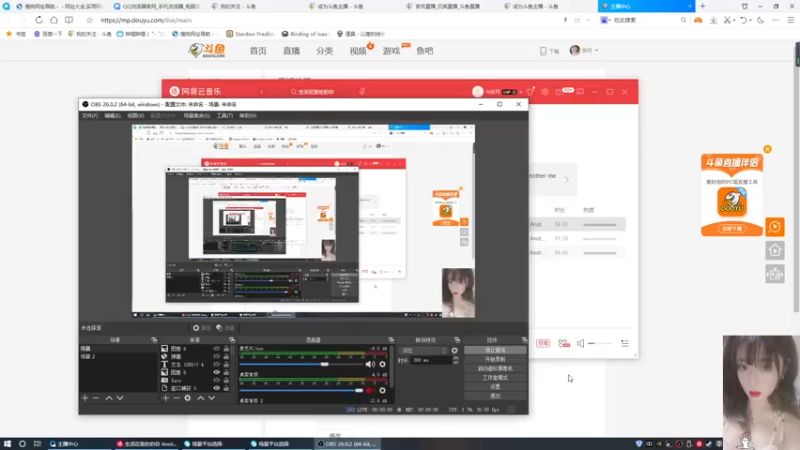Open NetEase Music messages mail icon

(x=560, y=92)
